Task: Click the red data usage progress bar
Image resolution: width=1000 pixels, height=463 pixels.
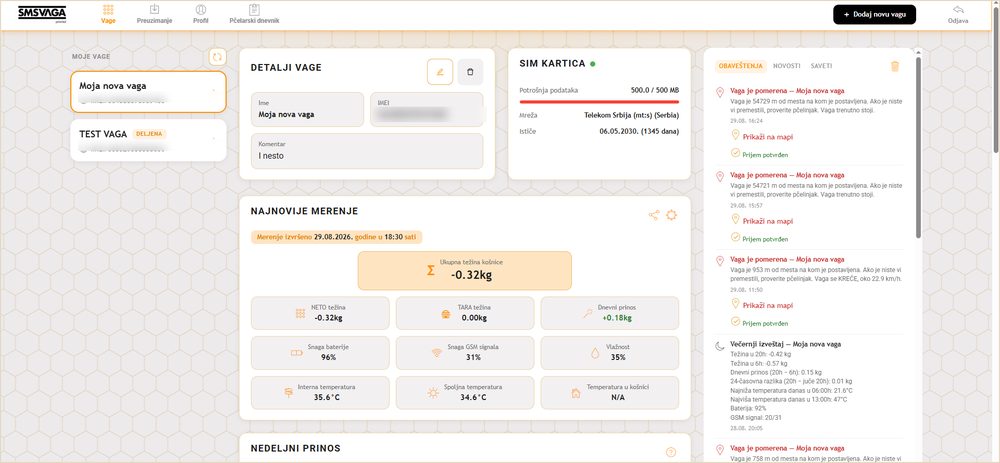Action: (x=599, y=101)
